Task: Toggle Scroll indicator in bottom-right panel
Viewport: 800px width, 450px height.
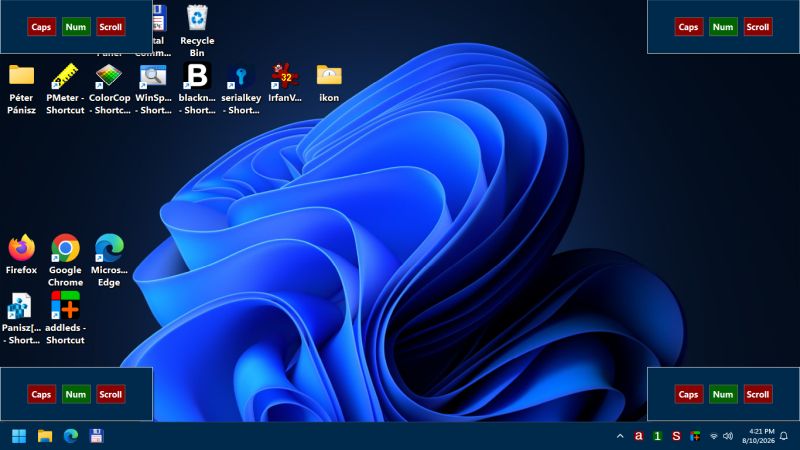Action: pos(758,394)
